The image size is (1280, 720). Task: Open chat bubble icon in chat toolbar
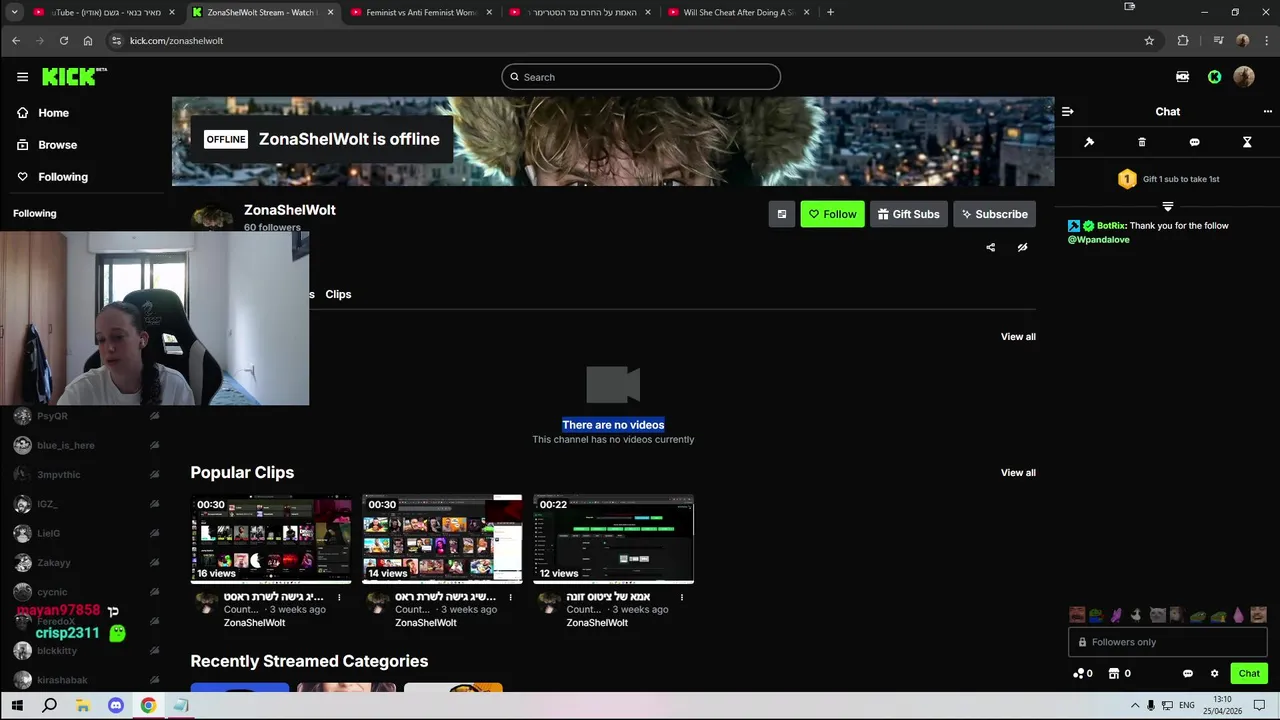[1194, 142]
